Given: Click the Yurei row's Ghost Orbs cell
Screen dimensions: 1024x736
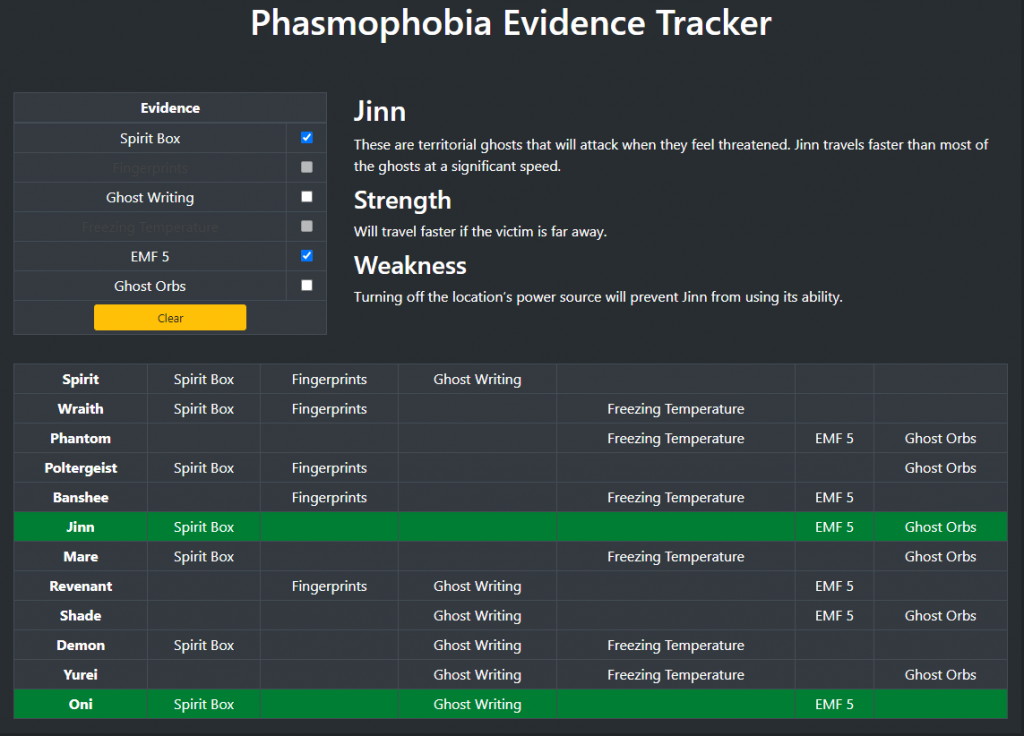Looking at the screenshot, I should [x=939, y=674].
